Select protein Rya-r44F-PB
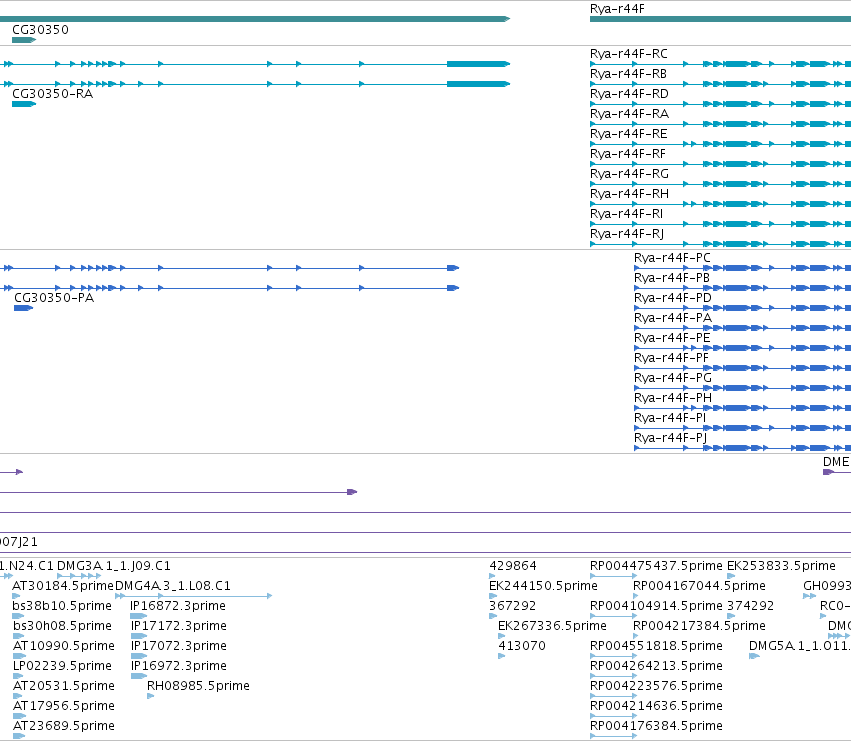 pos(671,278)
